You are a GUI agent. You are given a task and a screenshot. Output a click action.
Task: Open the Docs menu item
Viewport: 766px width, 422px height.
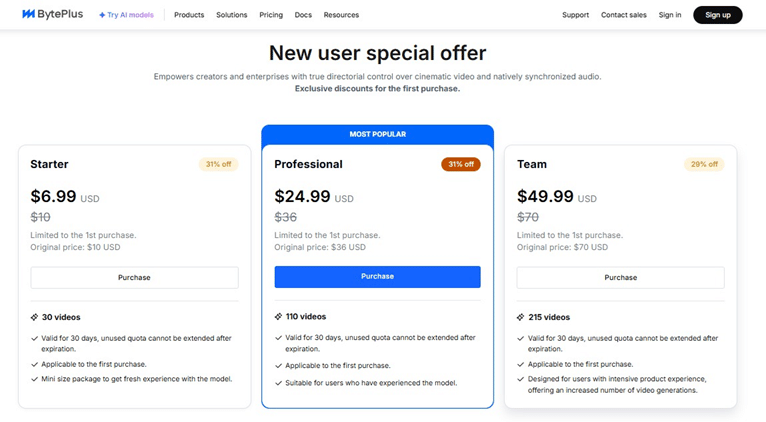tap(303, 15)
